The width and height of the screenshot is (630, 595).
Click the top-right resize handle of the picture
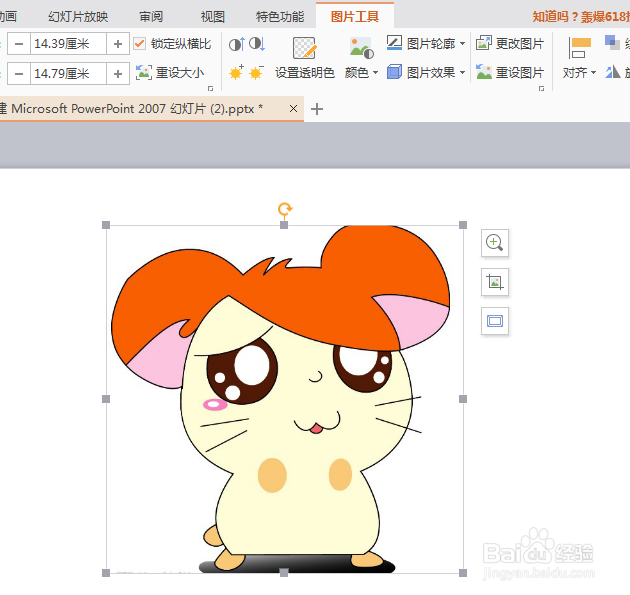(463, 225)
